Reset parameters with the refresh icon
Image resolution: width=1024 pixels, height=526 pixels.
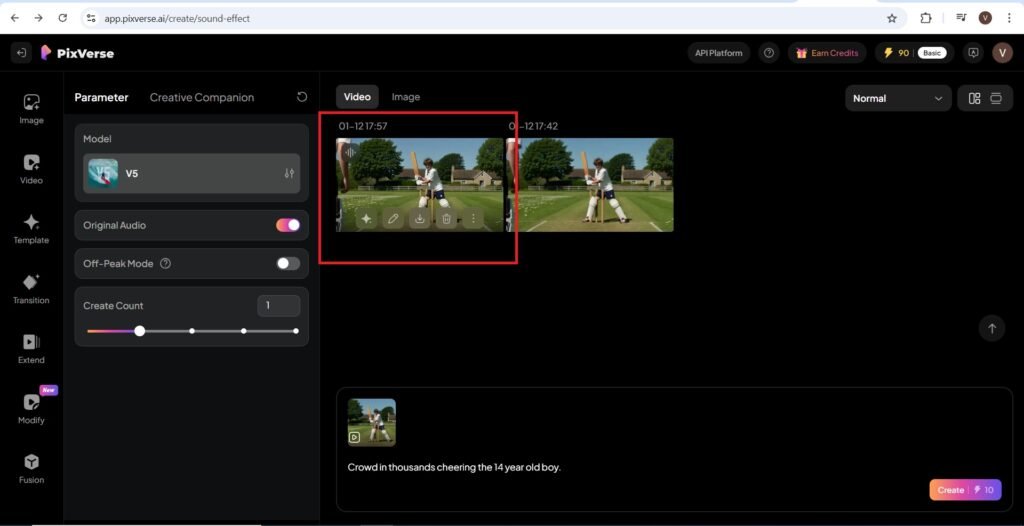302,97
